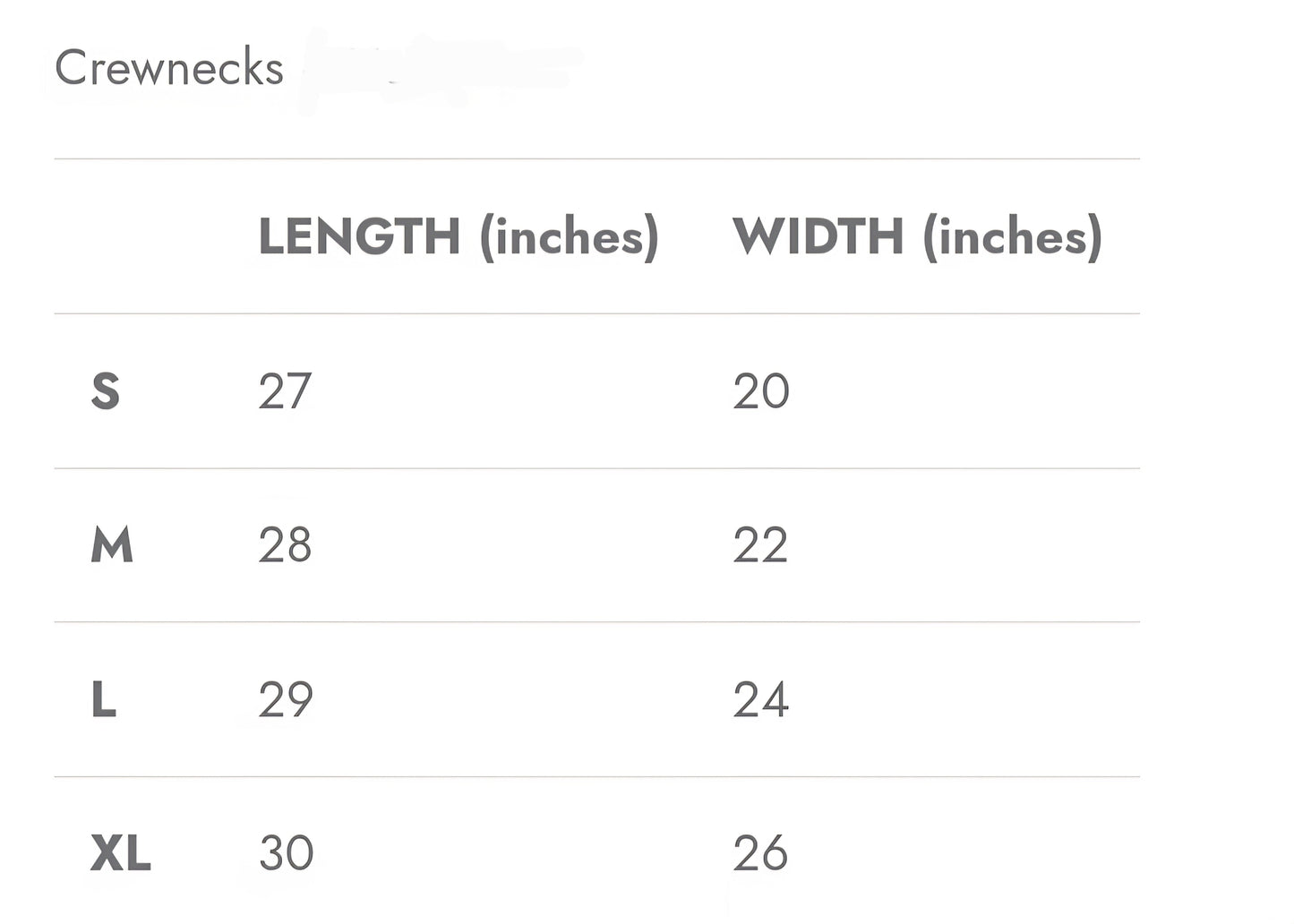Click the M size row label

[x=112, y=545]
